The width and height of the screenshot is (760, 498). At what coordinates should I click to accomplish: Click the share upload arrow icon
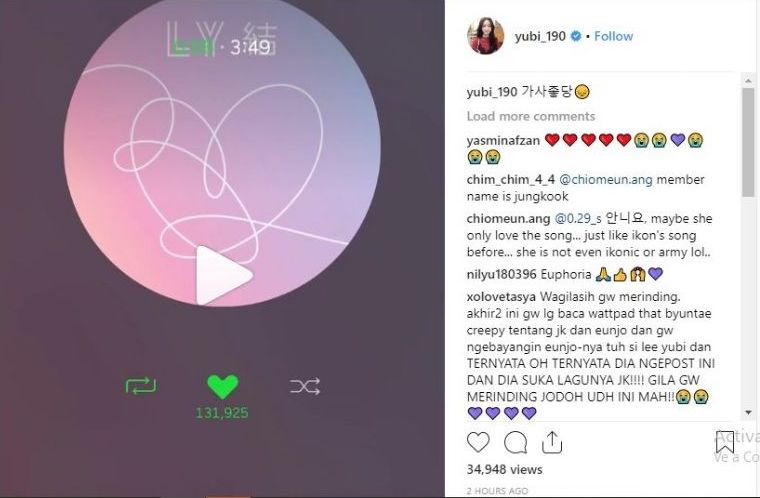[552, 442]
